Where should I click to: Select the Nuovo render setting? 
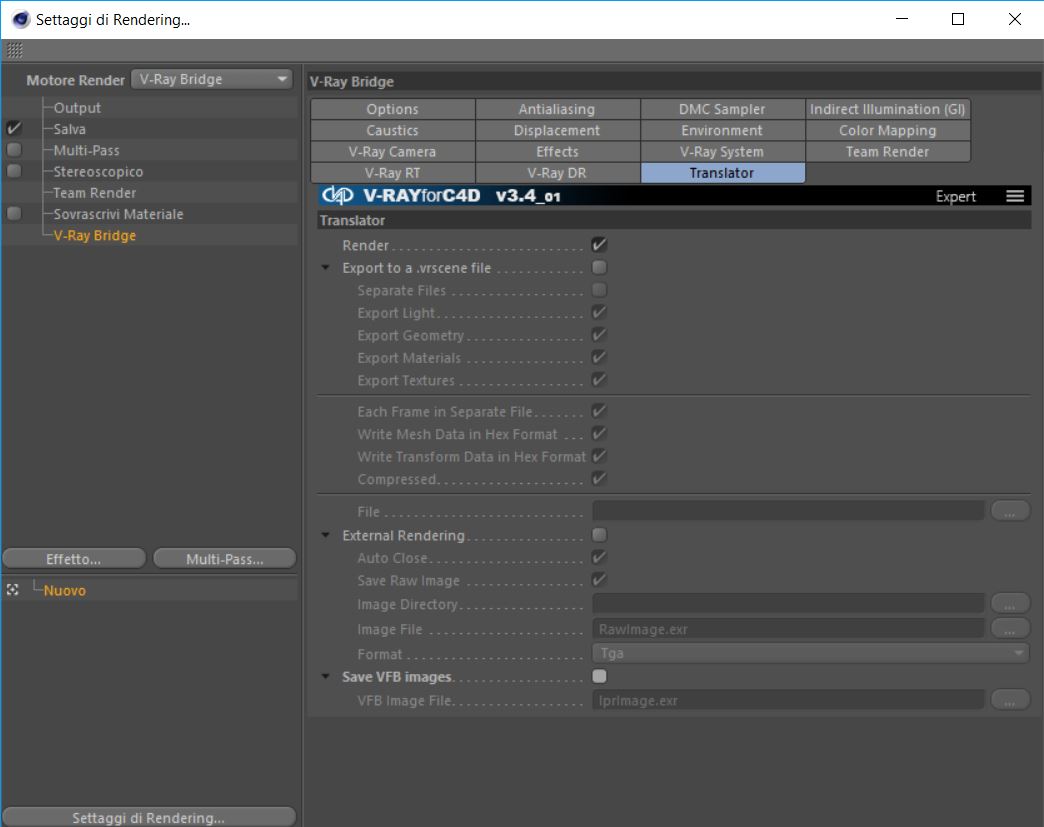point(65,591)
